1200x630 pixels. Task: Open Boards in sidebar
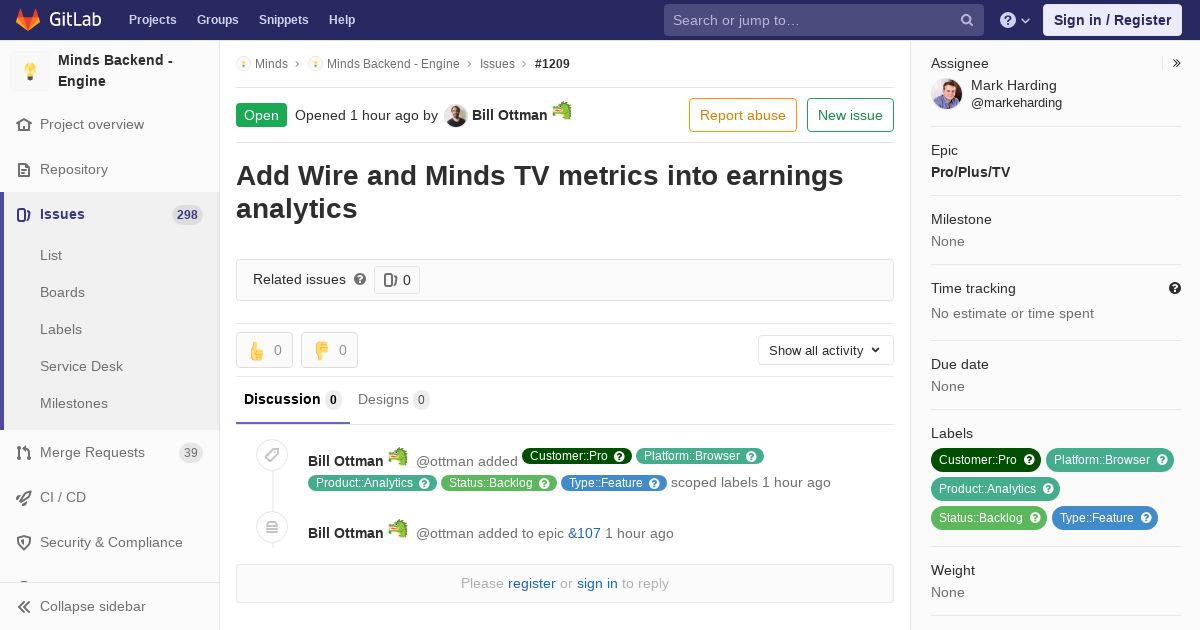pos(62,292)
